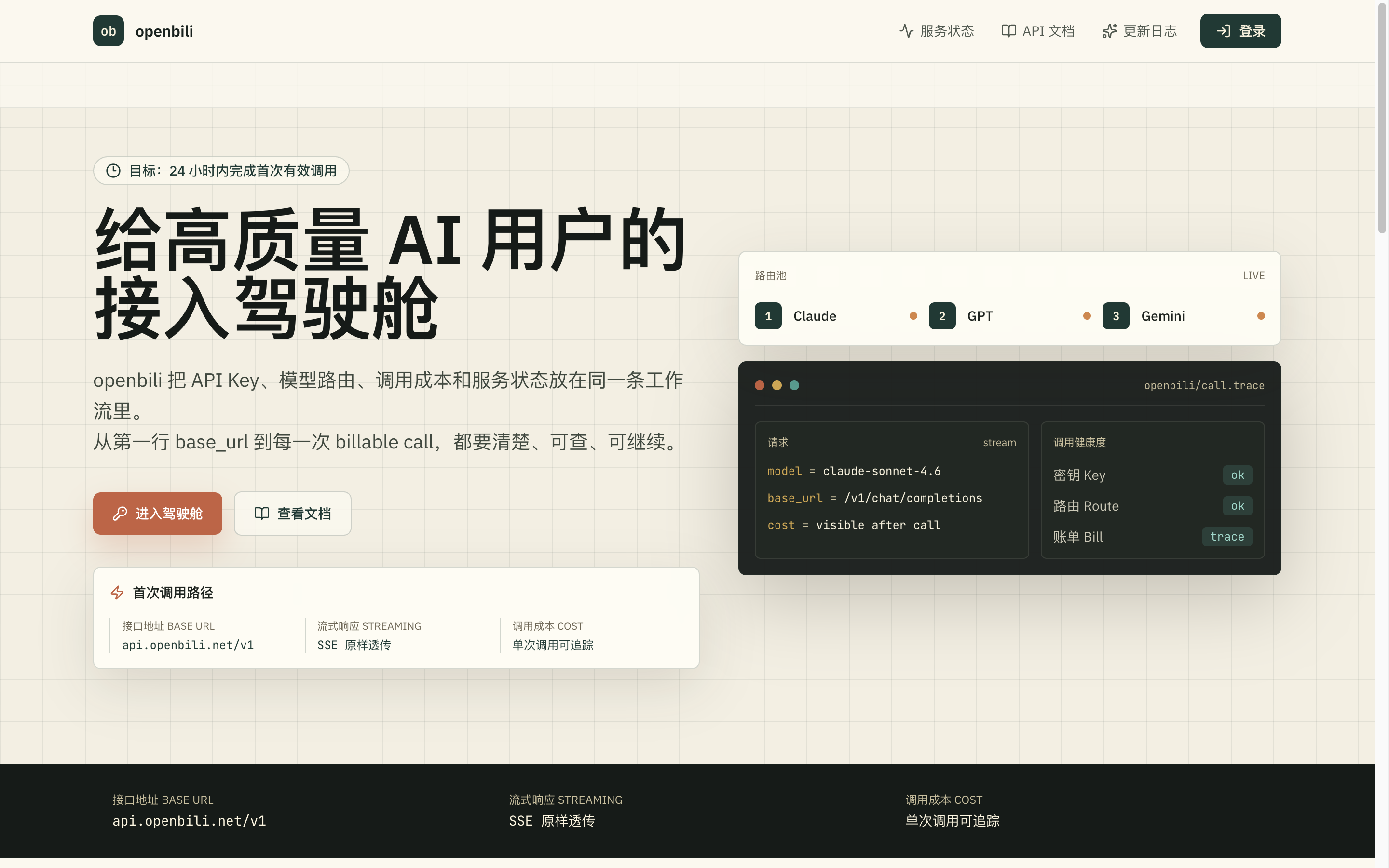Click 单次调用可追踪 in the dark footer band
The image size is (1389, 868).
click(952, 821)
